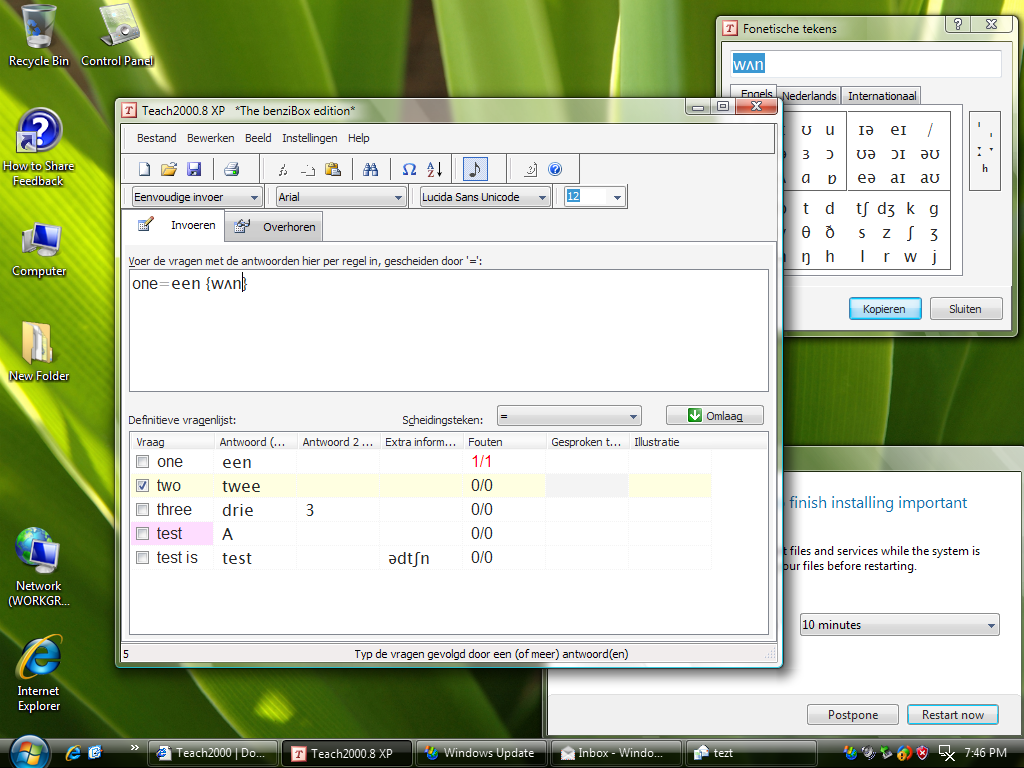Click the θ phonetic symbol

click(806, 232)
